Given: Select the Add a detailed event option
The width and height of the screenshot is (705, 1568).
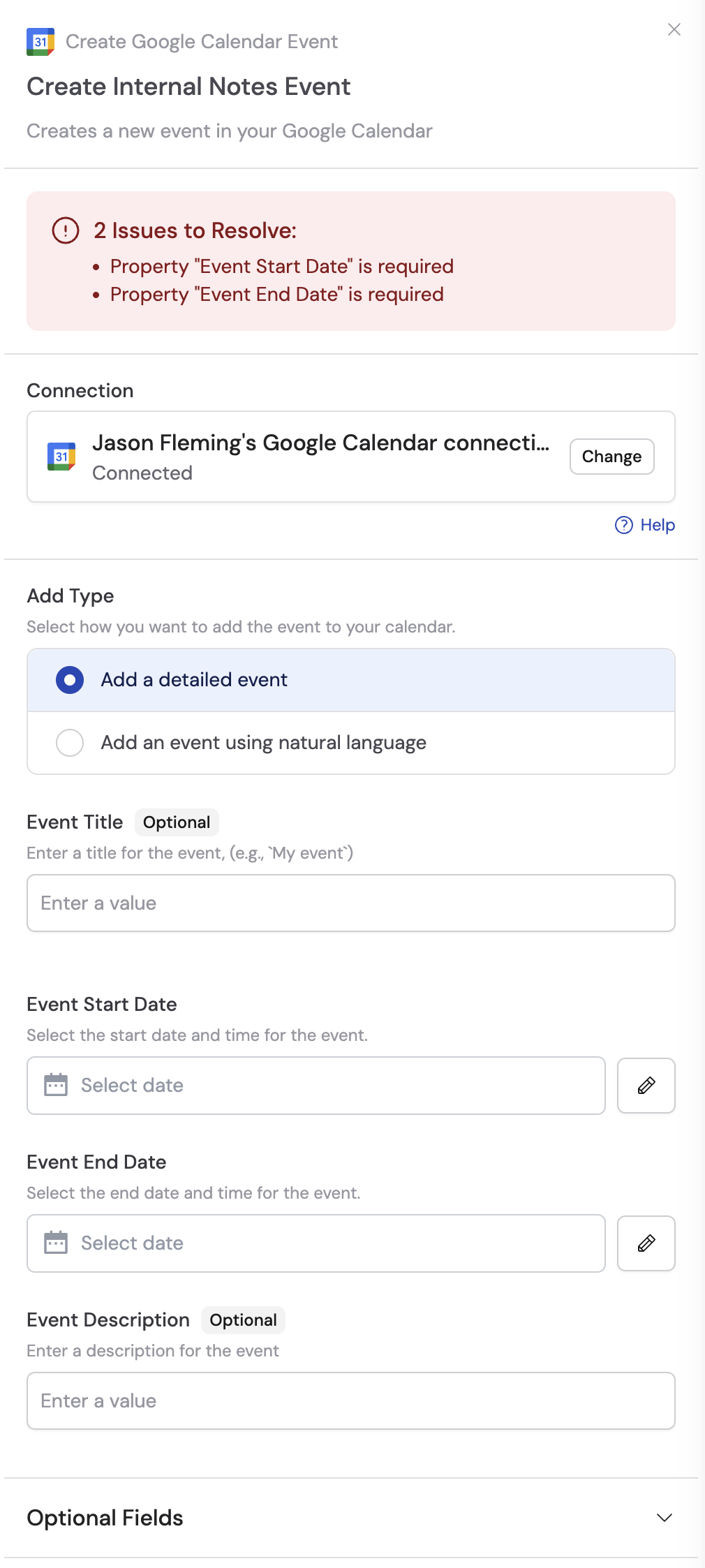Looking at the screenshot, I should 69,679.
